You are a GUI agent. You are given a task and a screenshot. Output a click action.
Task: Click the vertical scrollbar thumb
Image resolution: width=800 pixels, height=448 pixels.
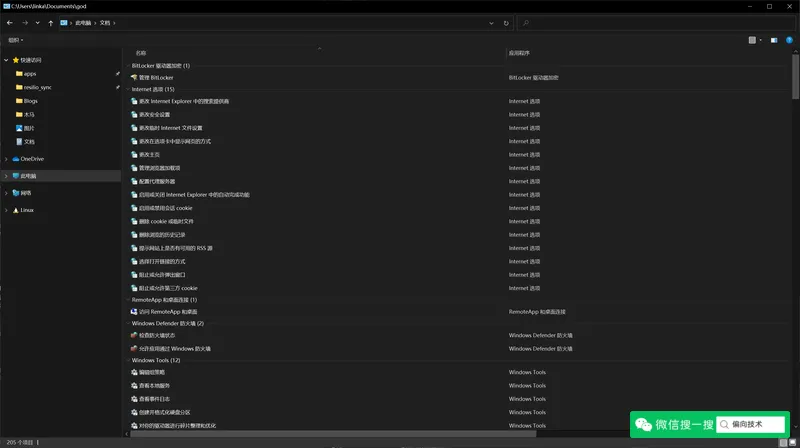point(795,77)
